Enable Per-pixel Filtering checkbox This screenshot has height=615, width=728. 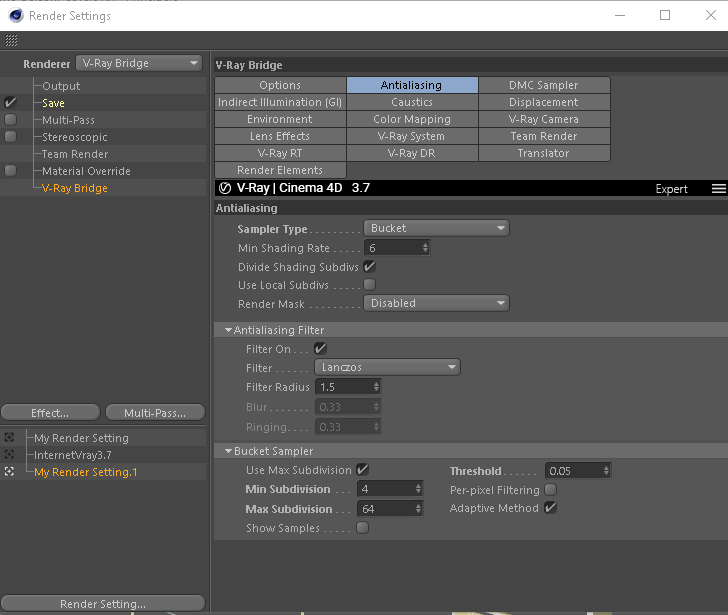[x=551, y=490]
